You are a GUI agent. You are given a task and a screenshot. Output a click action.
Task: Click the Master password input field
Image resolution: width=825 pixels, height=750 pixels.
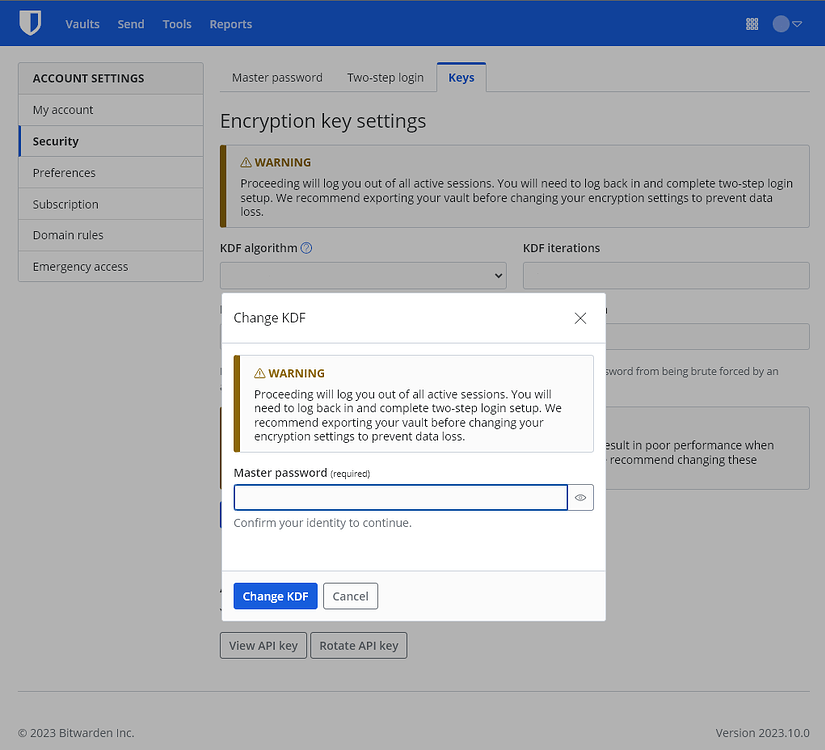400,497
